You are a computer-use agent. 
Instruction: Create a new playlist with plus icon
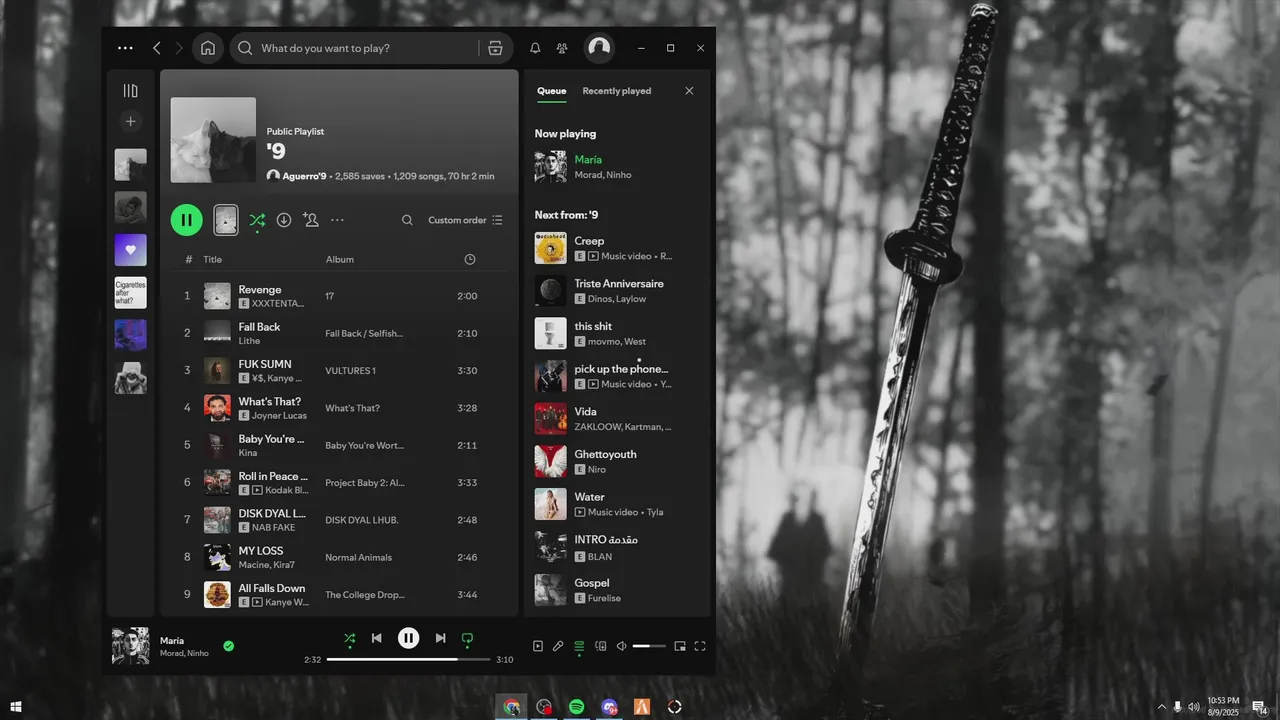(x=130, y=121)
